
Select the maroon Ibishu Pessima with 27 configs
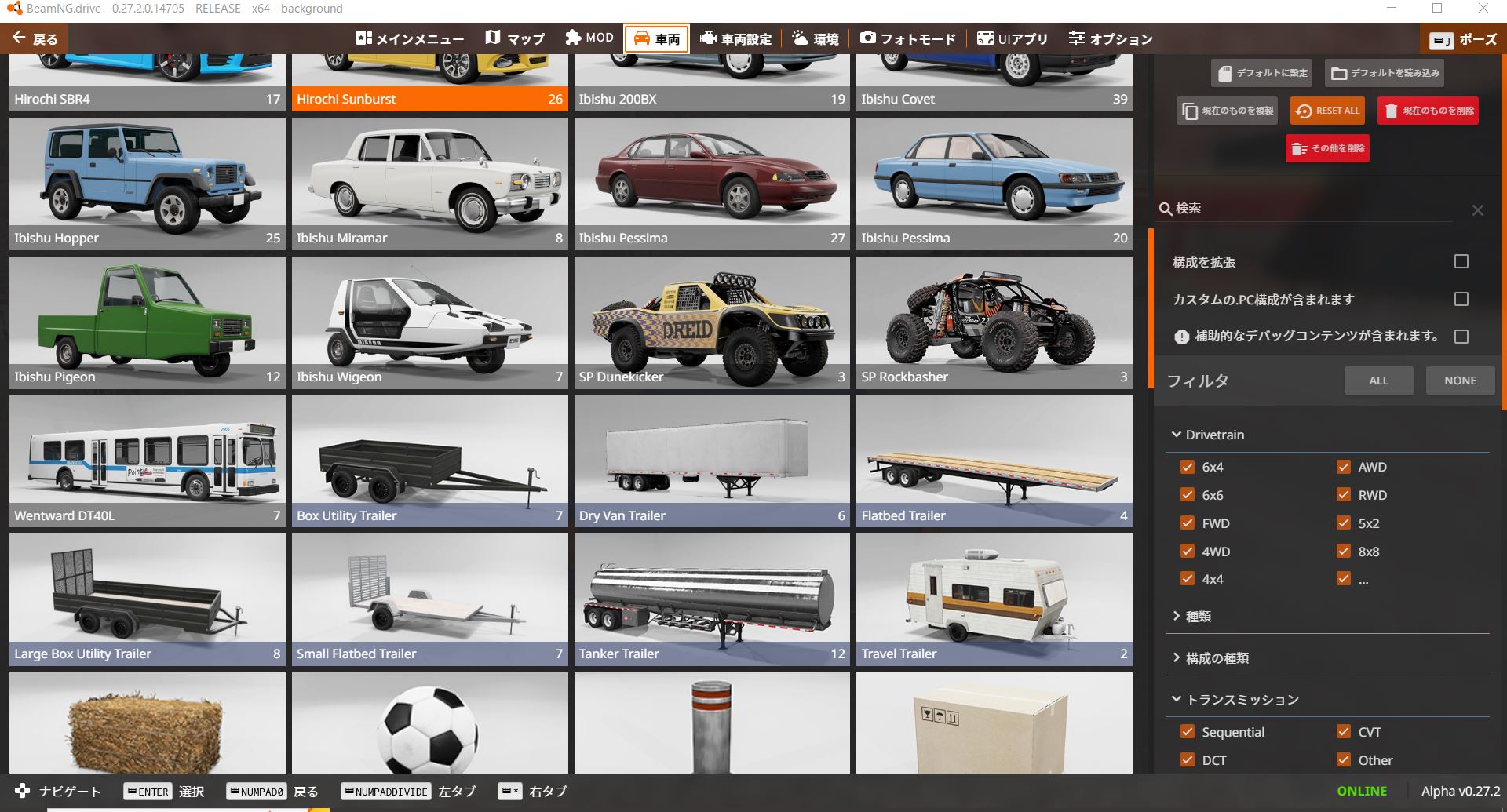click(x=712, y=184)
